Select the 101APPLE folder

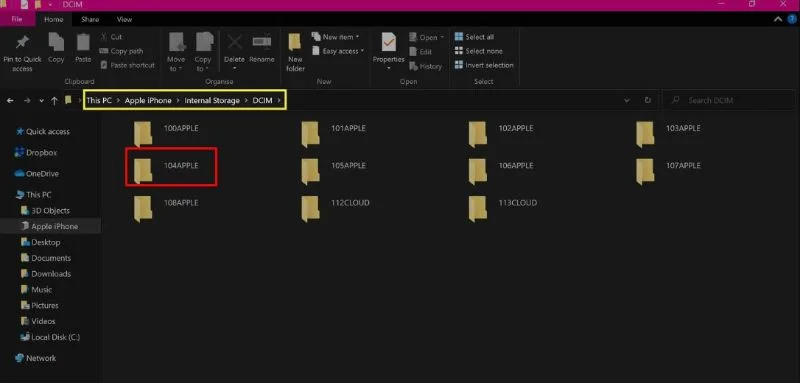point(333,134)
